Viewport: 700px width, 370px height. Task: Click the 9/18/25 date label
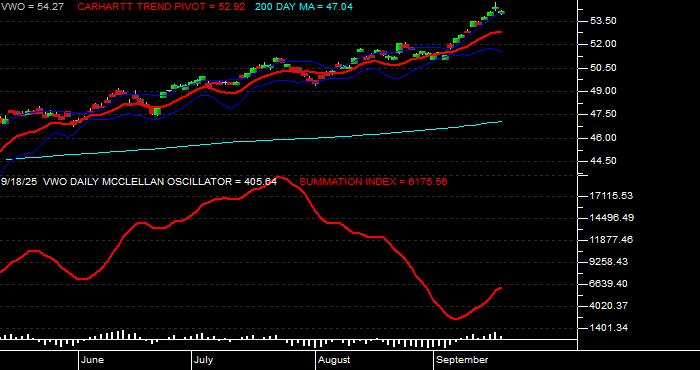click(19, 182)
